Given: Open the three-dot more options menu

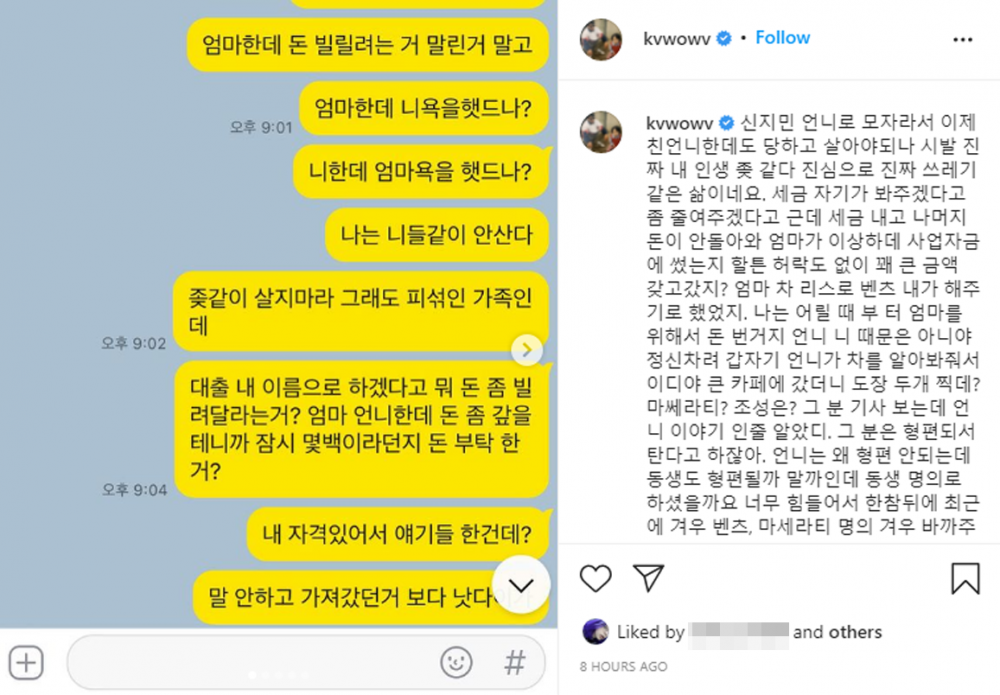Looking at the screenshot, I should [x=962, y=40].
